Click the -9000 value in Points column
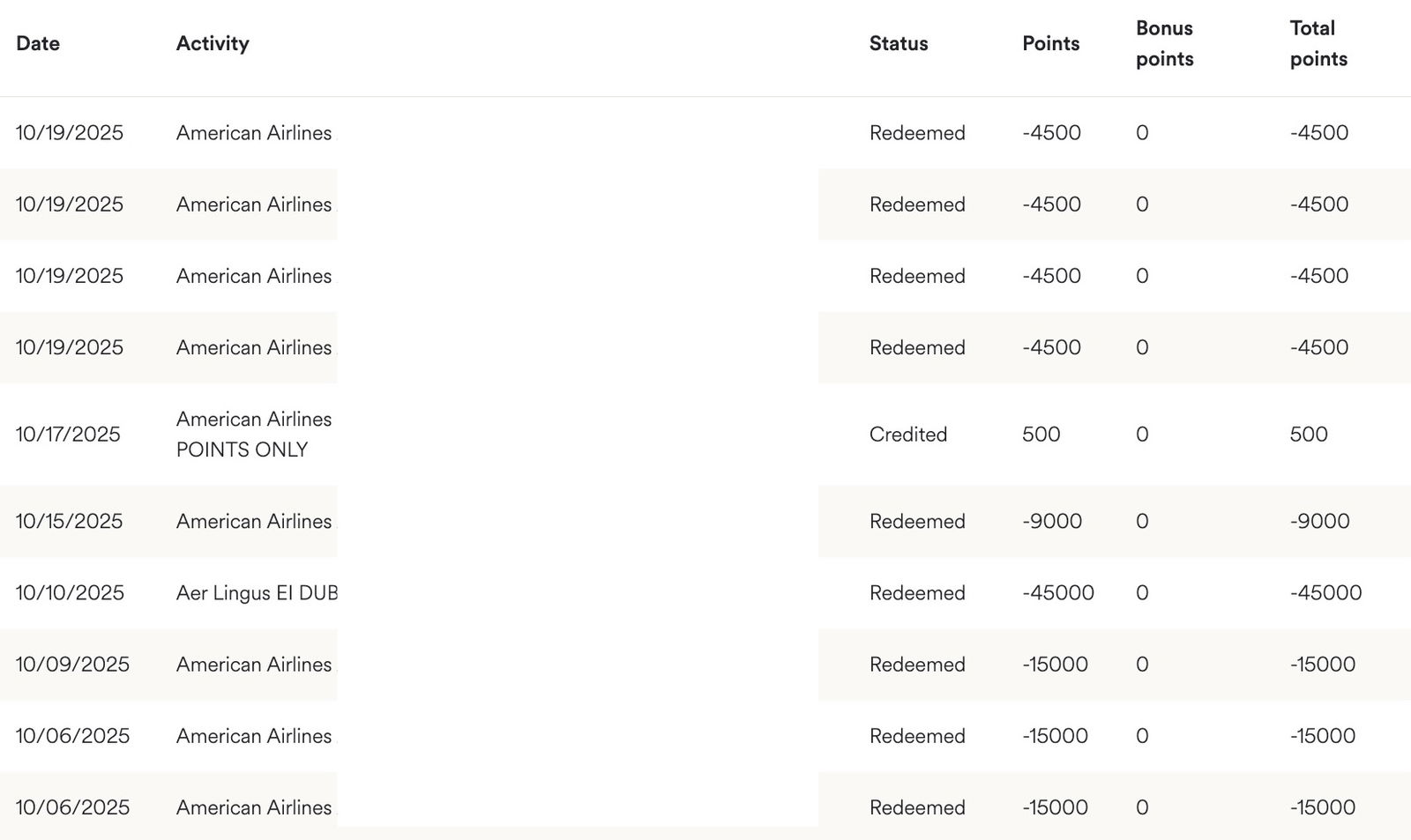This screenshot has height=840, width=1411. pyautogui.click(x=1052, y=522)
